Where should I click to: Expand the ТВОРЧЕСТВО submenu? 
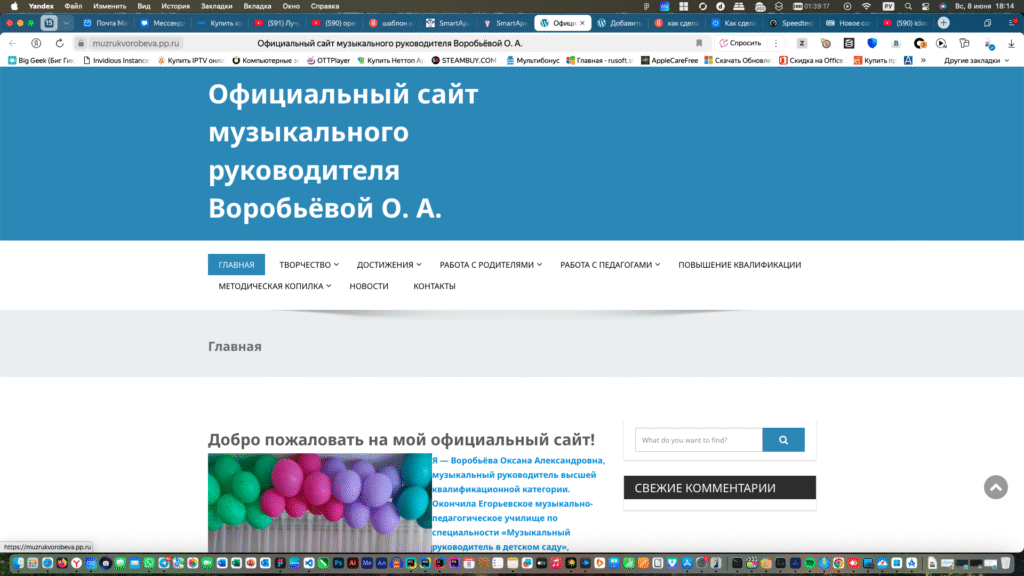(x=309, y=265)
